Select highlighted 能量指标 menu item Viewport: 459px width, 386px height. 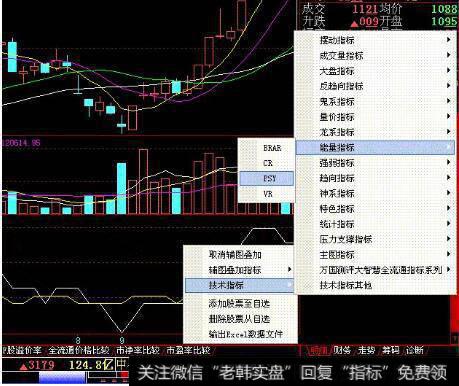(376, 147)
